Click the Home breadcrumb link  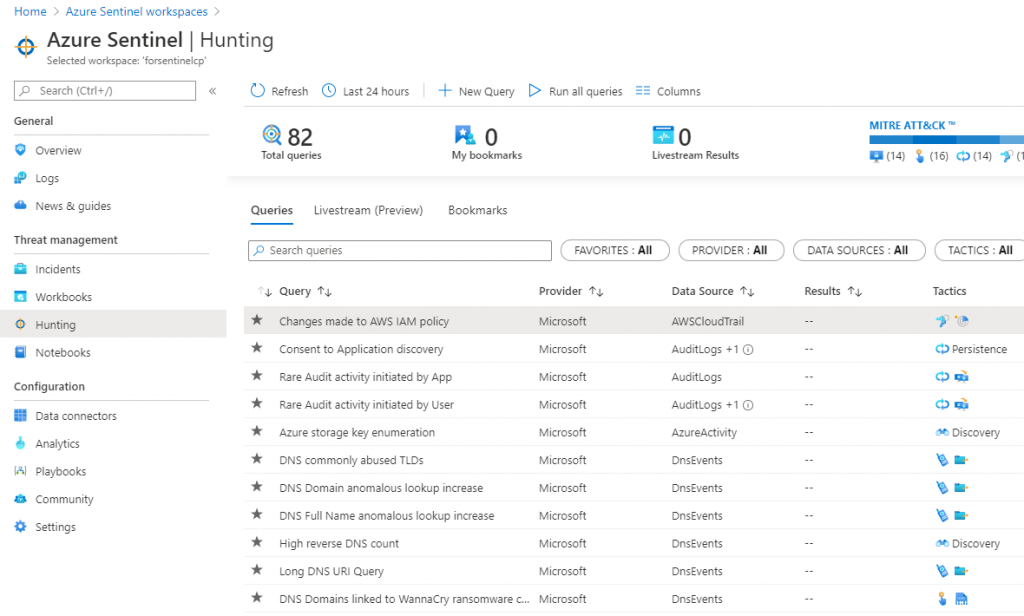(30, 12)
